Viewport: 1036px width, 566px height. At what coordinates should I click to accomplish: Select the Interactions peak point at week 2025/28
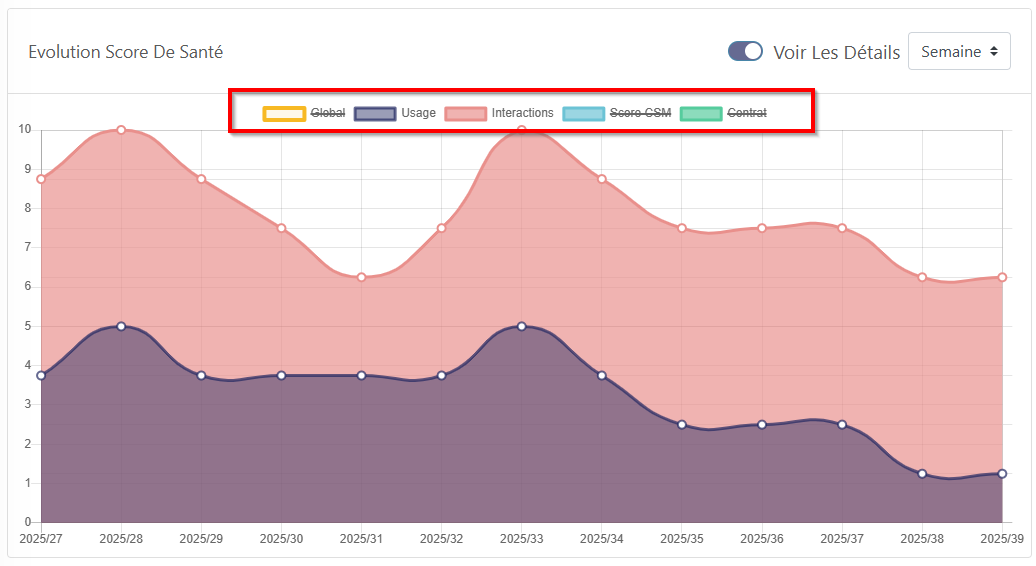[x=121, y=130]
